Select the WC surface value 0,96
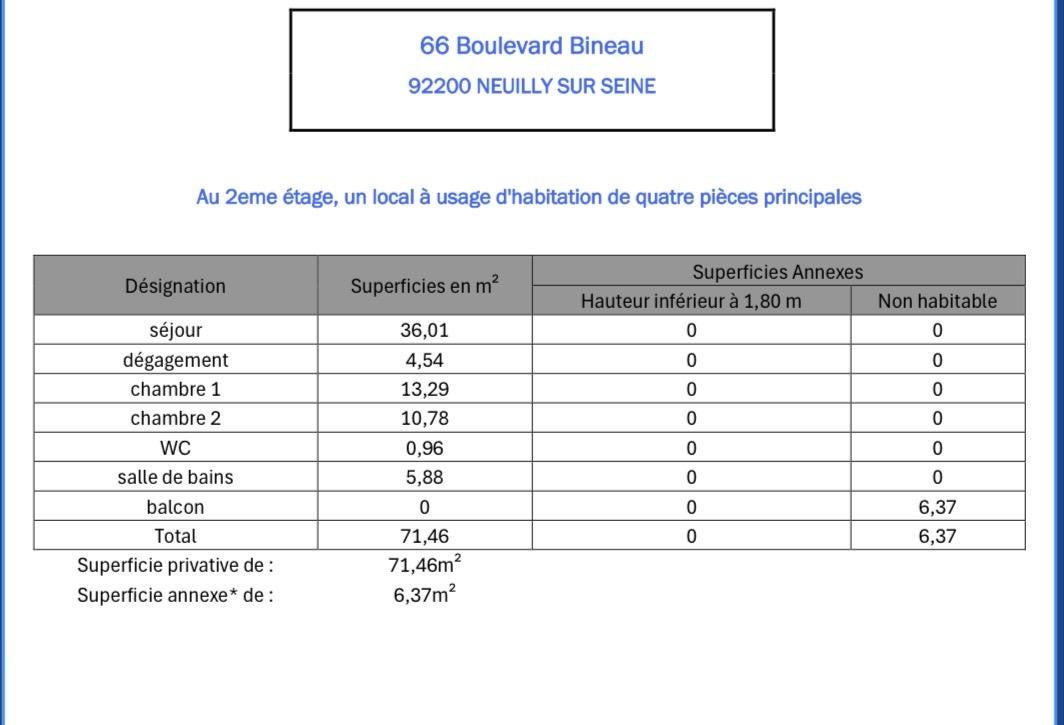 (424, 448)
